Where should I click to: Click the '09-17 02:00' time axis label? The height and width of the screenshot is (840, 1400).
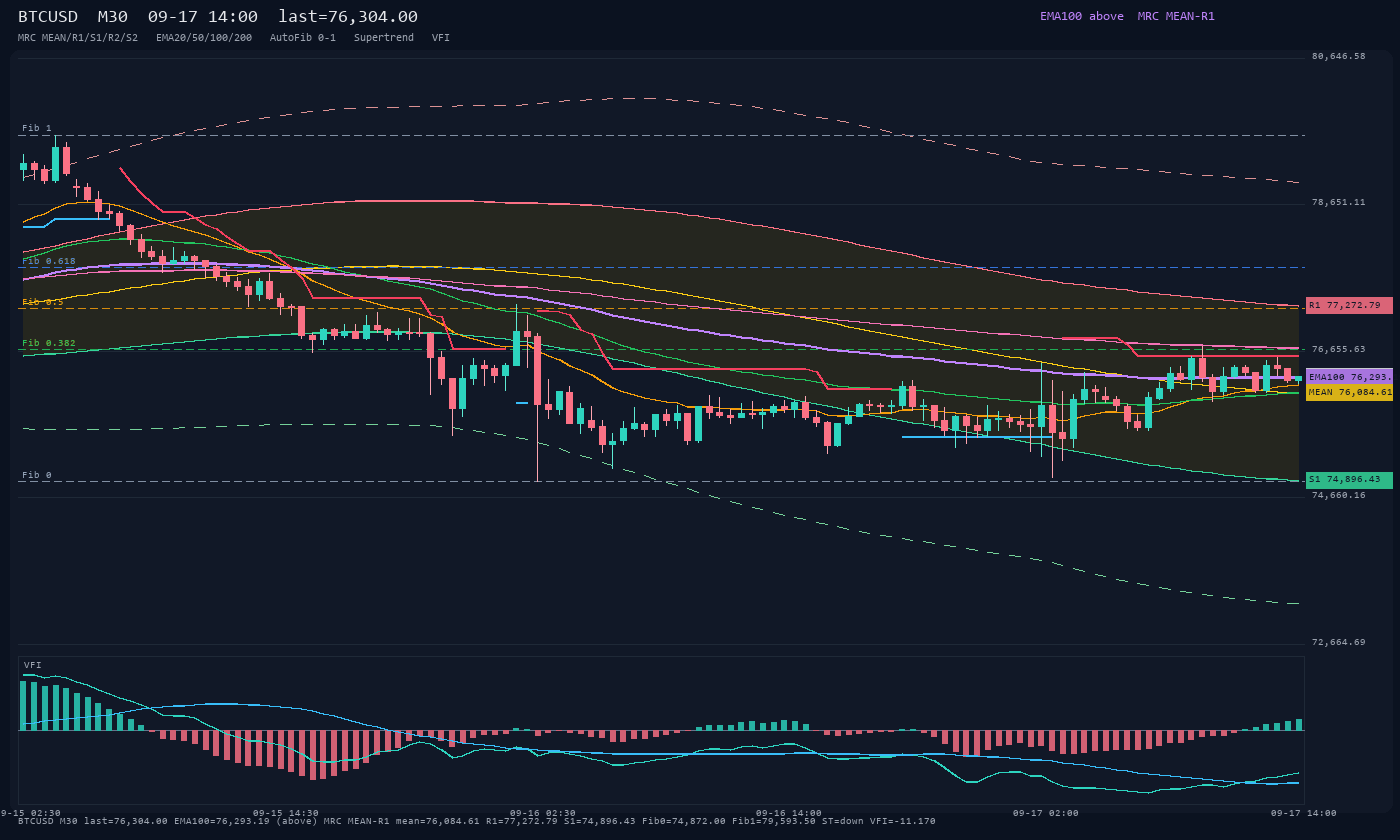click(x=1046, y=813)
